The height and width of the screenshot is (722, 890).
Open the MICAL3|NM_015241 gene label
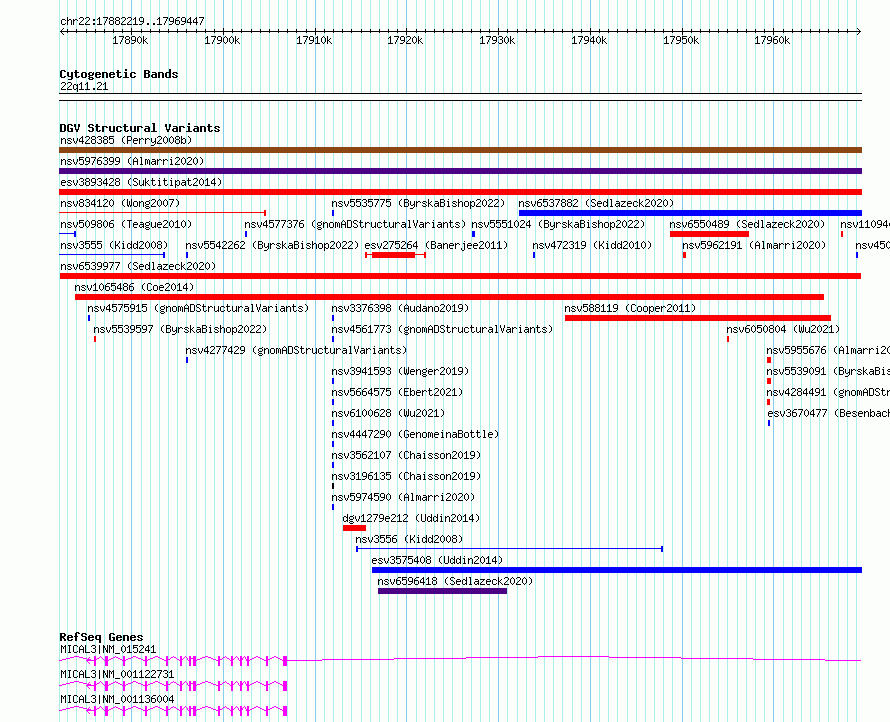pyautogui.click(x=108, y=649)
